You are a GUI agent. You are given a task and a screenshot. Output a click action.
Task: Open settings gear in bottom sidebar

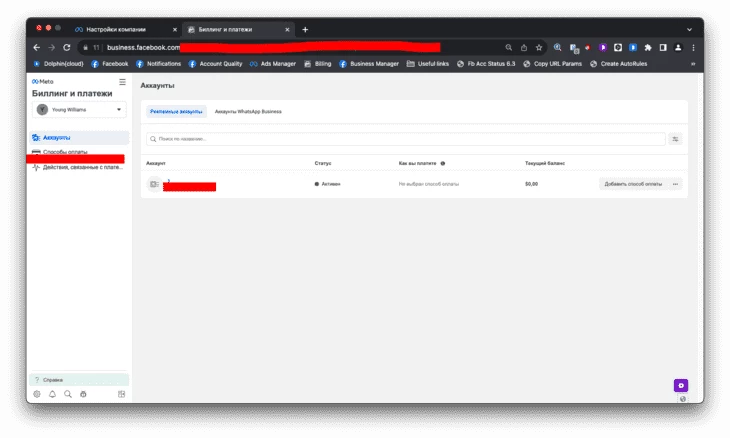coord(37,394)
